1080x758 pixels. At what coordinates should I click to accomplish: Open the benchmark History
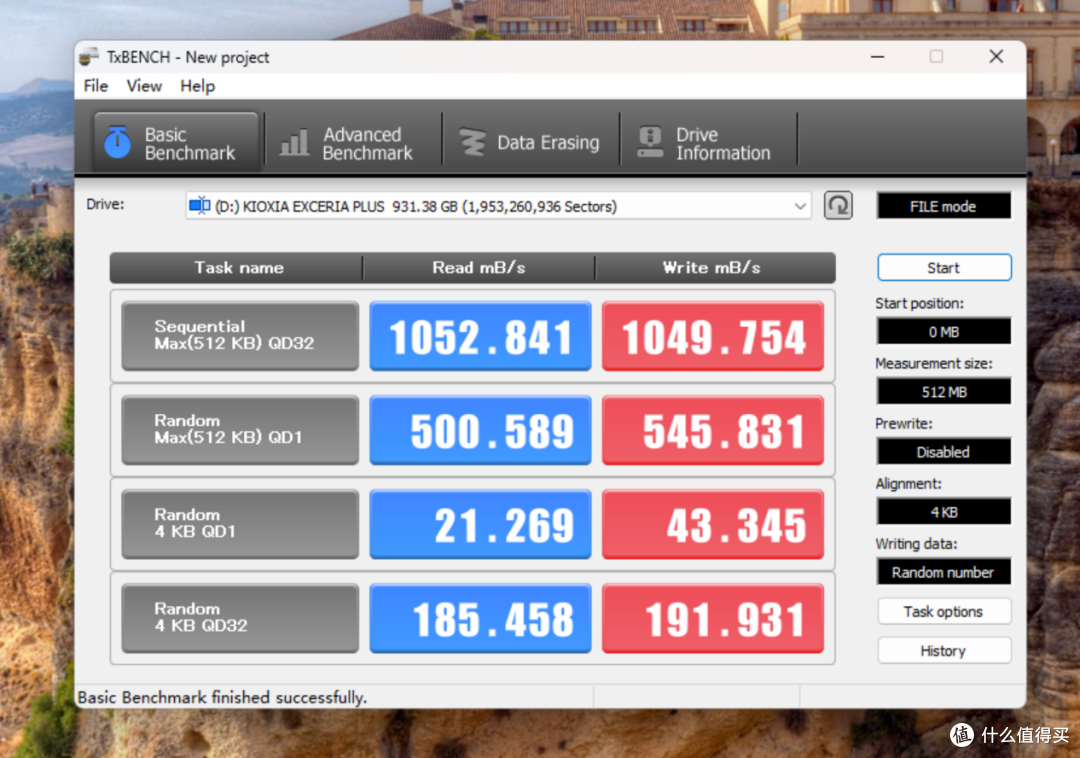944,651
